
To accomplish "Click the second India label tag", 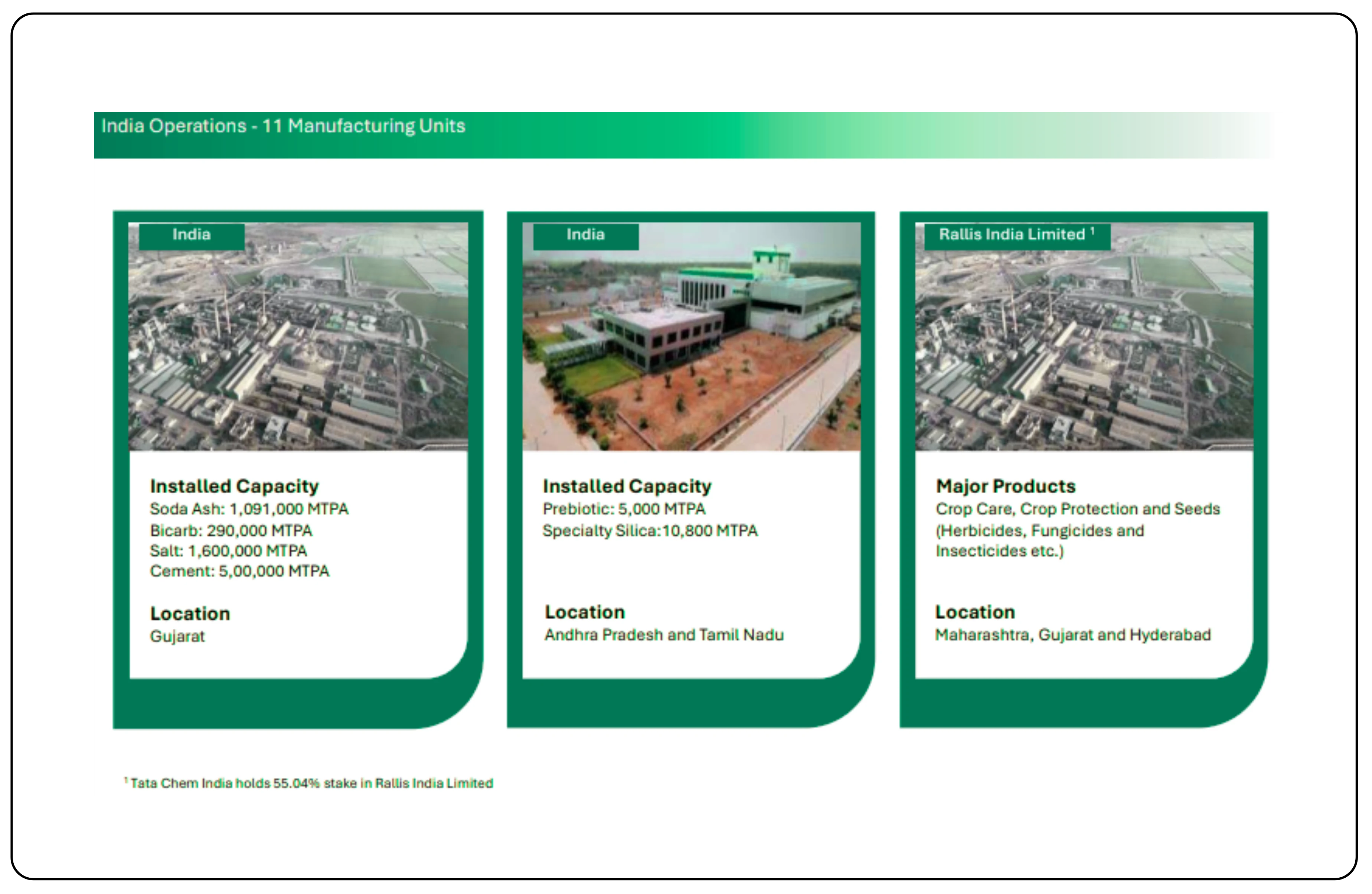I will pyautogui.click(x=585, y=235).
